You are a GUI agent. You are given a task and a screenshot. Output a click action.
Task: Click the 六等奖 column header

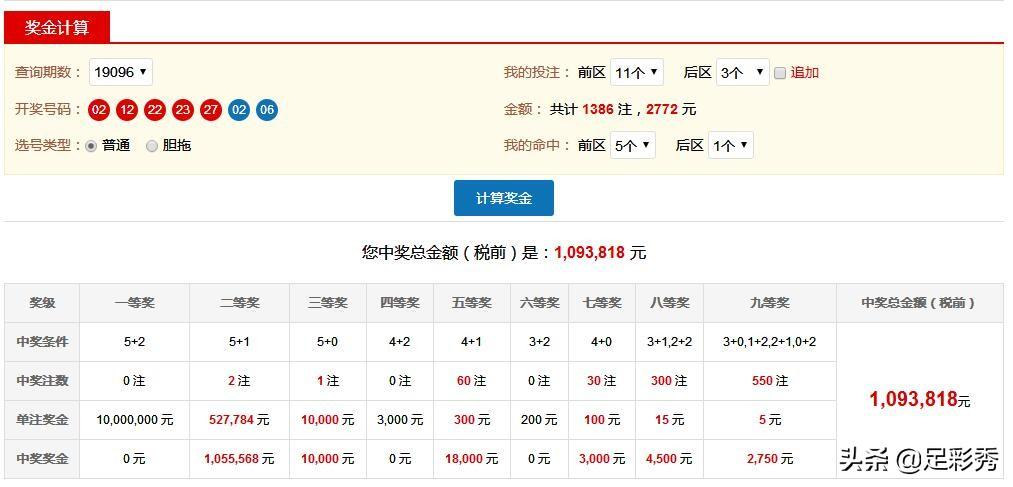point(539,303)
